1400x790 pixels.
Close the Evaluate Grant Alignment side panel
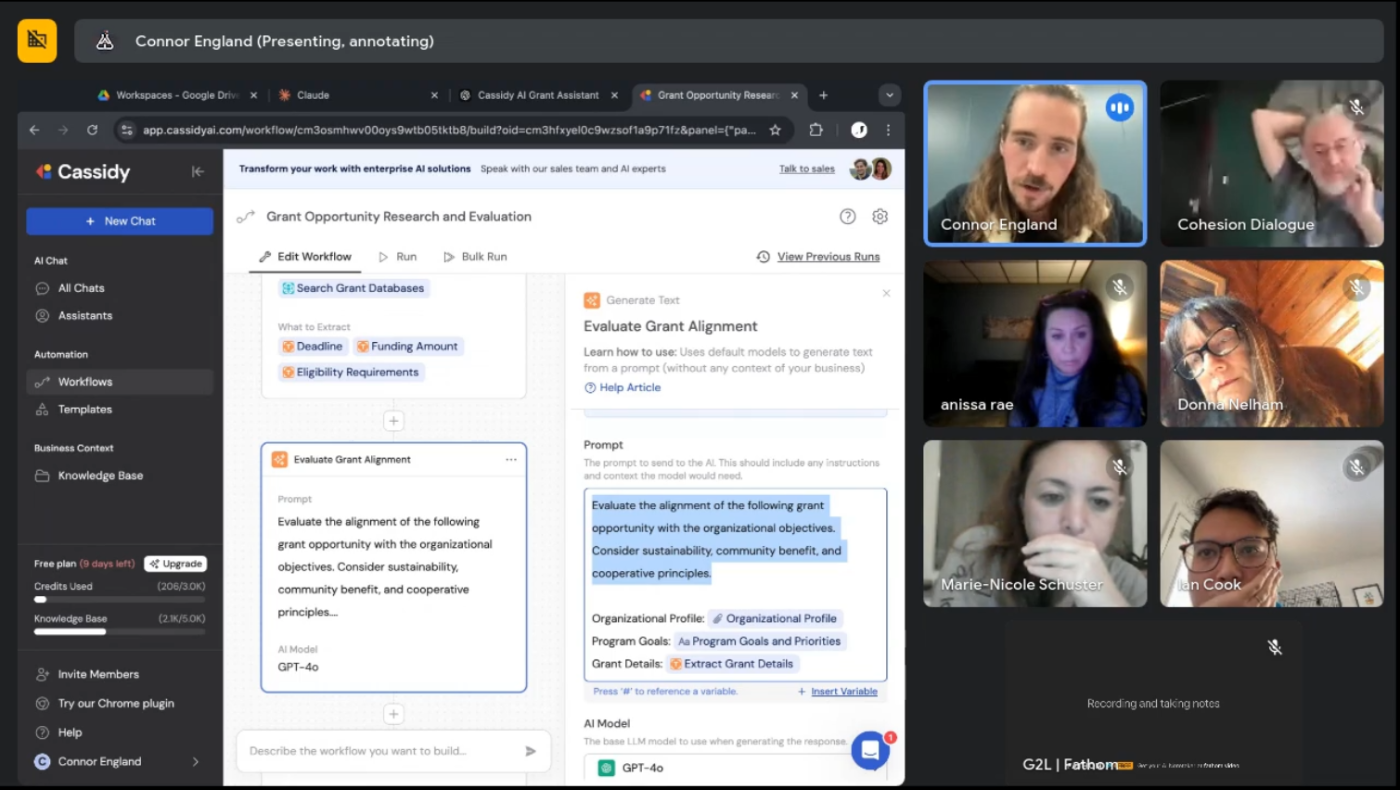(x=886, y=293)
